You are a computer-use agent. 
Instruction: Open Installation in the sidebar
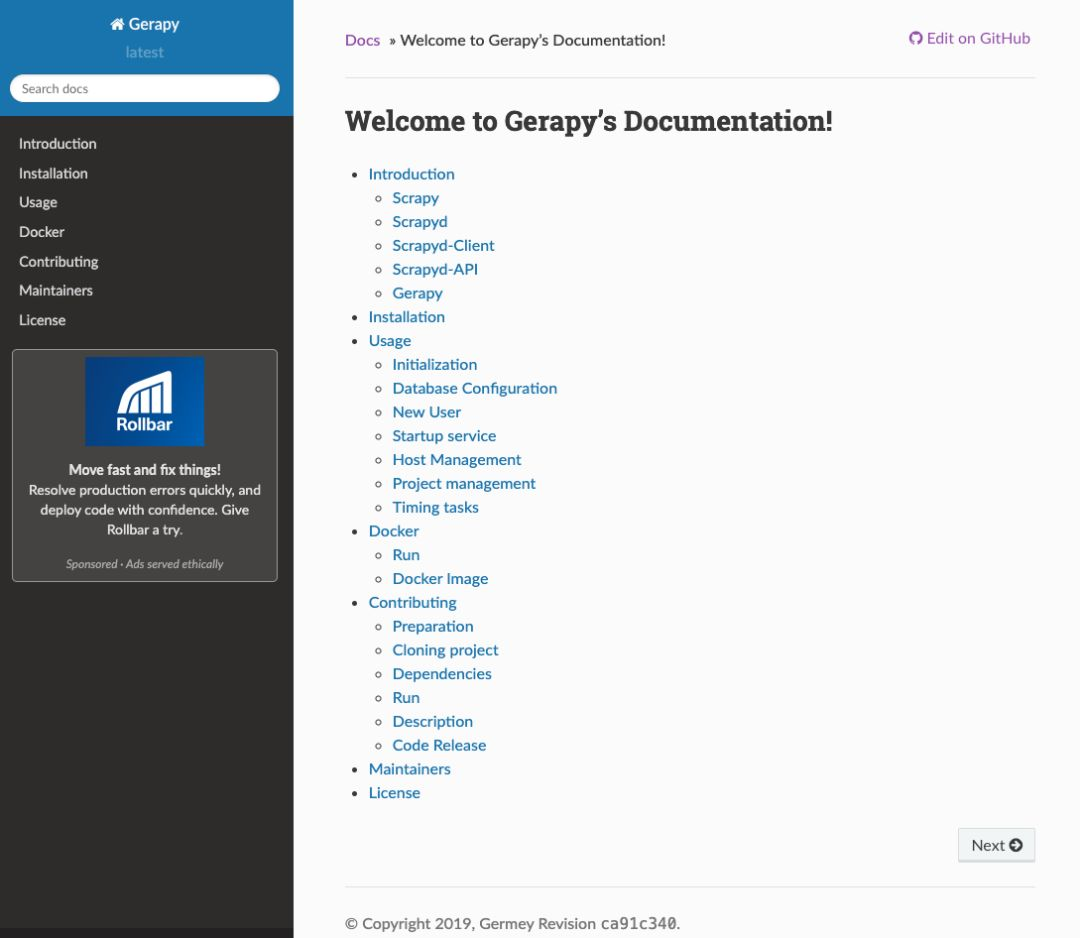[x=54, y=174]
